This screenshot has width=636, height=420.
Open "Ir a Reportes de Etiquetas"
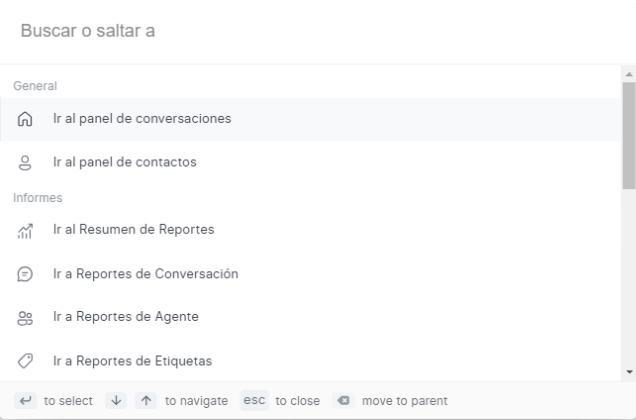[x=132, y=361]
